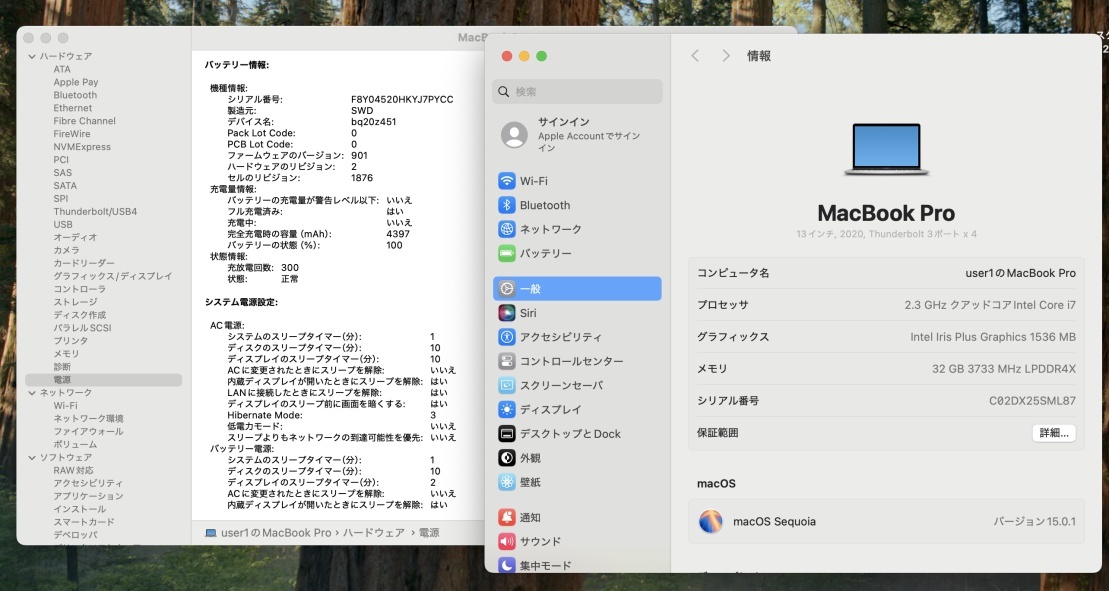Click the Intel Iris Plus Graphics 1536 MB value
Image resolution: width=1109 pixels, height=591 pixels.
(x=993, y=337)
